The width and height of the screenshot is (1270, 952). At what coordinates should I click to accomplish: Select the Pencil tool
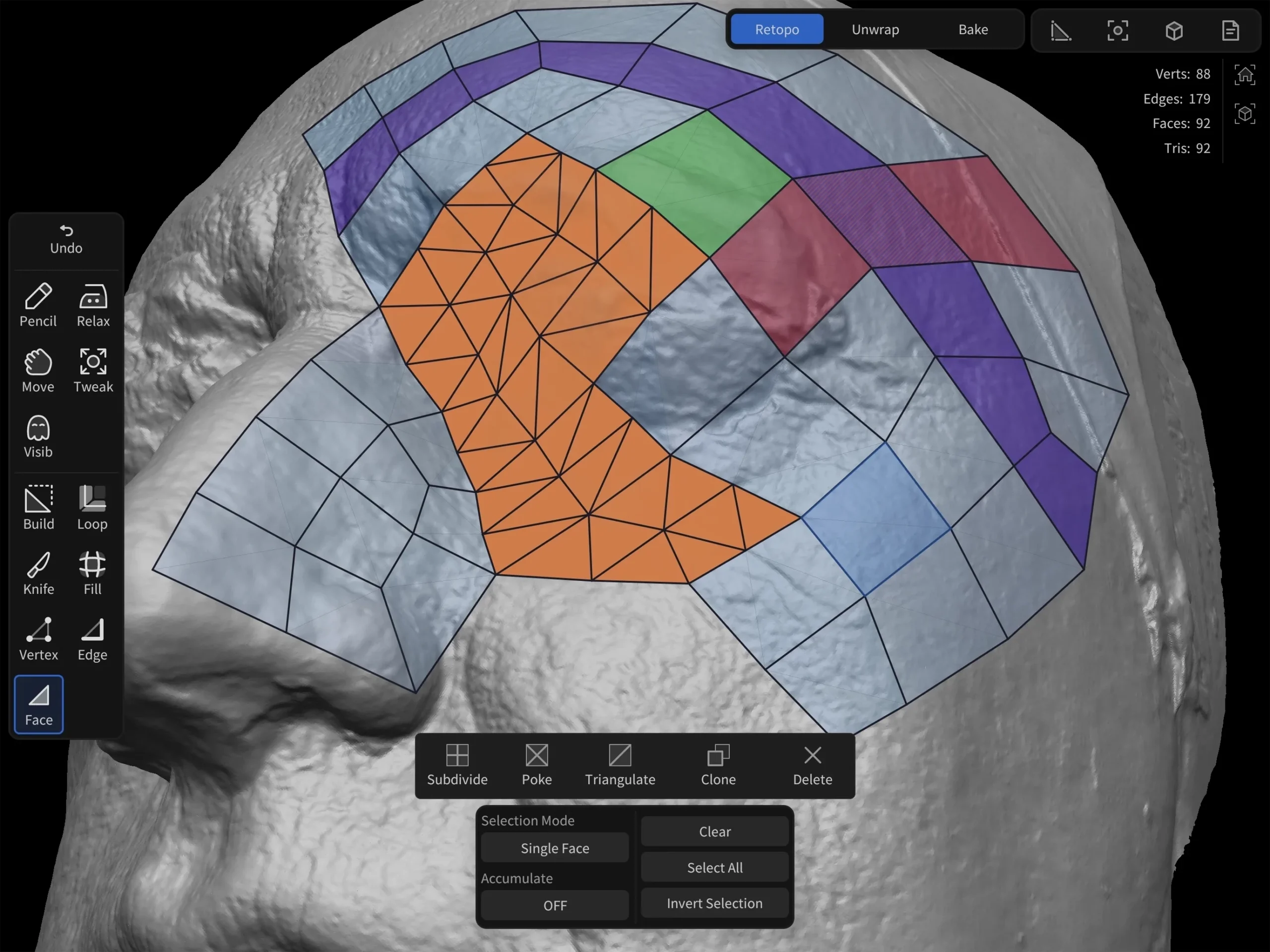[38, 305]
